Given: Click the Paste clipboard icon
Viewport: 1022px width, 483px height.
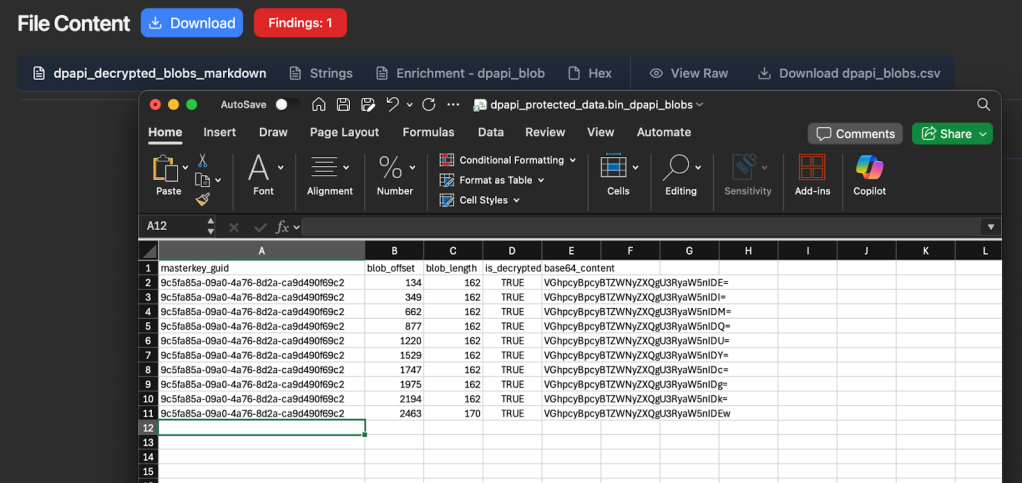Looking at the screenshot, I should coord(164,168).
